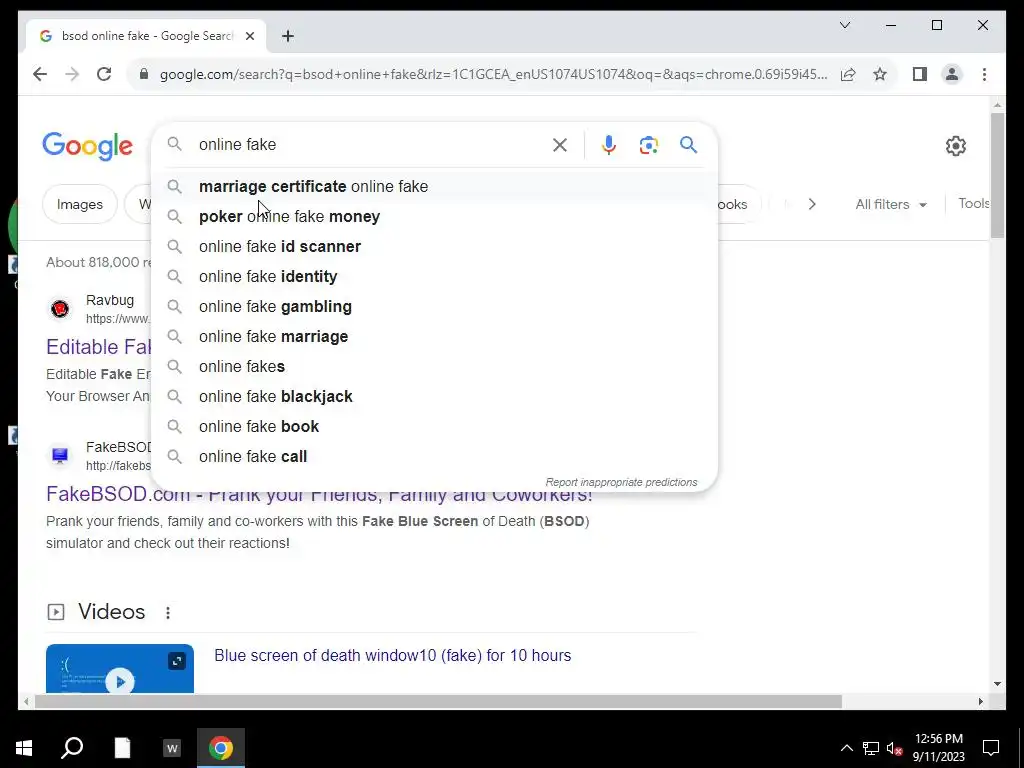Expand the tab search chevron
This screenshot has width=1024, height=768.
844,25
